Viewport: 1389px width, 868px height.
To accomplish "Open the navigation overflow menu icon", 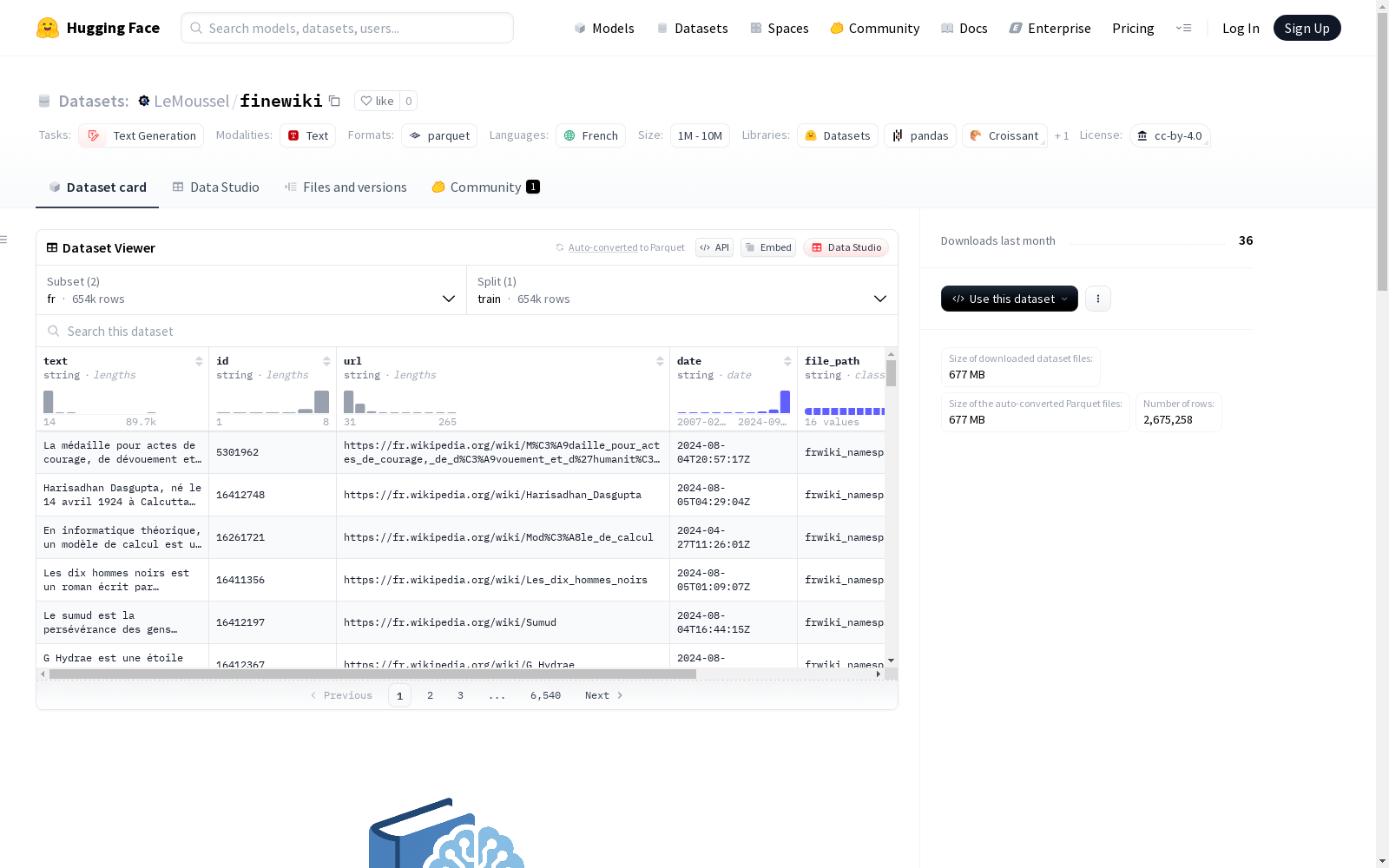I will tap(1183, 28).
